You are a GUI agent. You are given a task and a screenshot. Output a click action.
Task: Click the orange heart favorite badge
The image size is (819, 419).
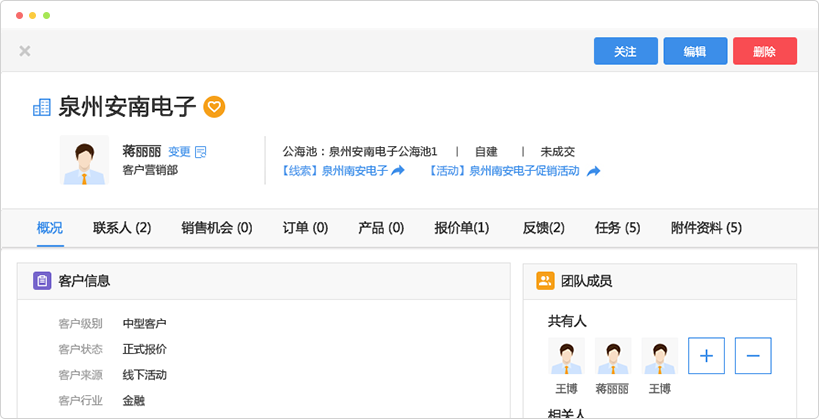click(215, 106)
